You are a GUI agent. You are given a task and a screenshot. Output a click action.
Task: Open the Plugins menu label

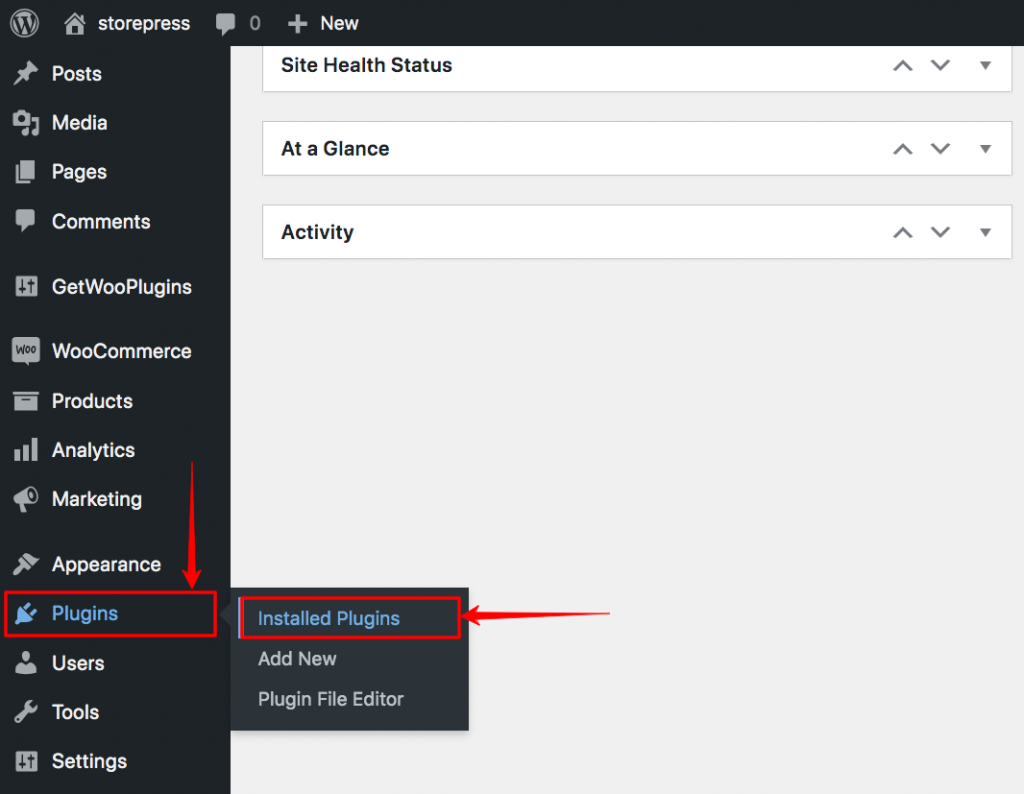pos(84,614)
